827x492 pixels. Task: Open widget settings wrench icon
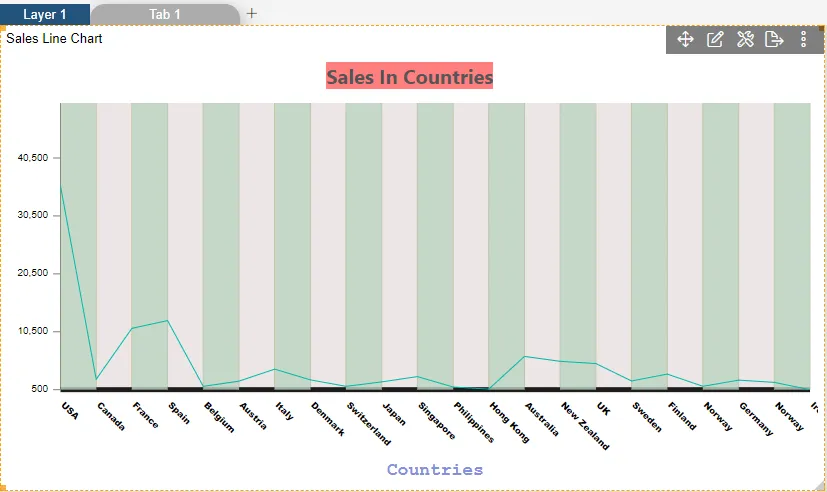[x=745, y=39]
